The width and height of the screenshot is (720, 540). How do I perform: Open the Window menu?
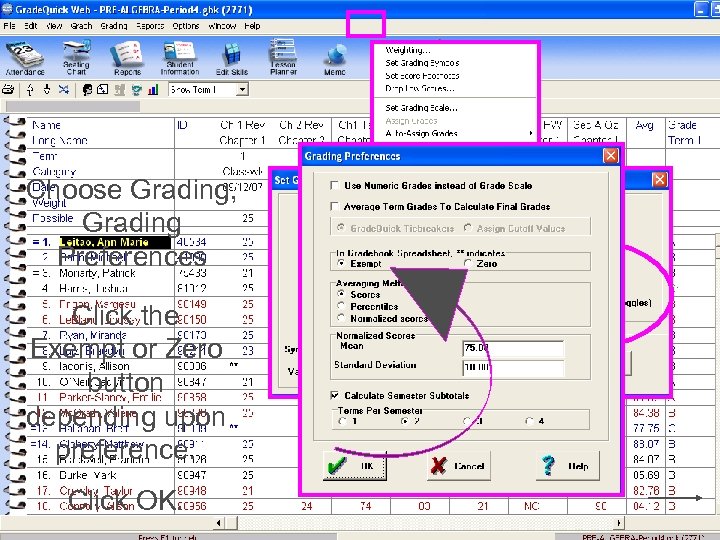click(222, 26)
